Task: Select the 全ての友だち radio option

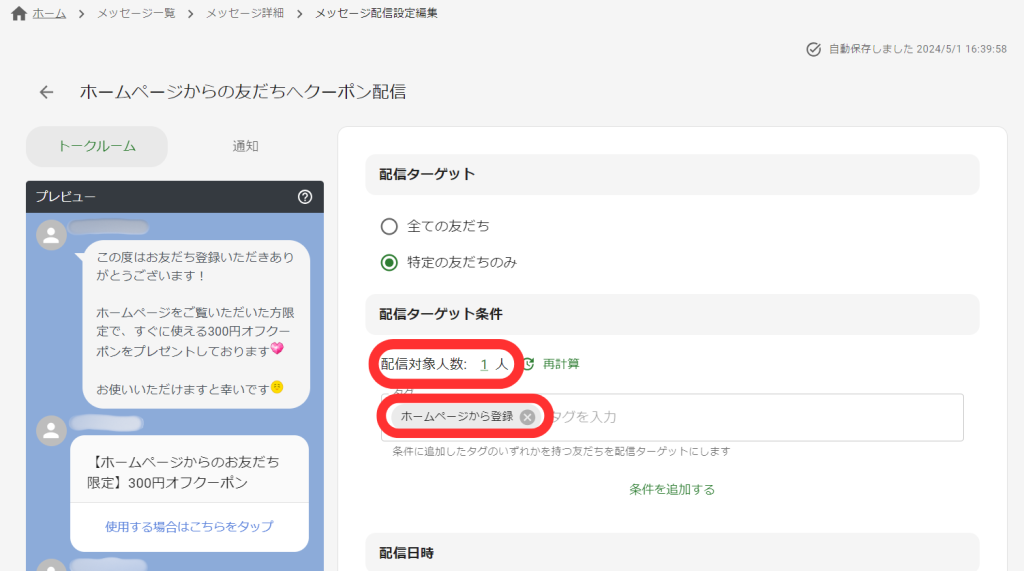Action: [x=389, y=226]
